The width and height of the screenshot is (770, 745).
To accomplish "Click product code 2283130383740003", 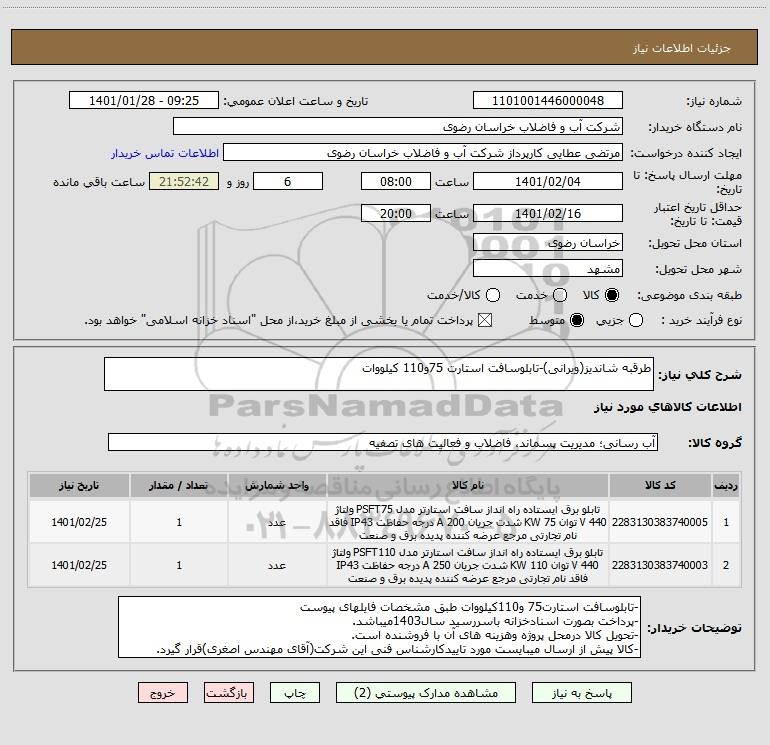I will pos(660,565).
